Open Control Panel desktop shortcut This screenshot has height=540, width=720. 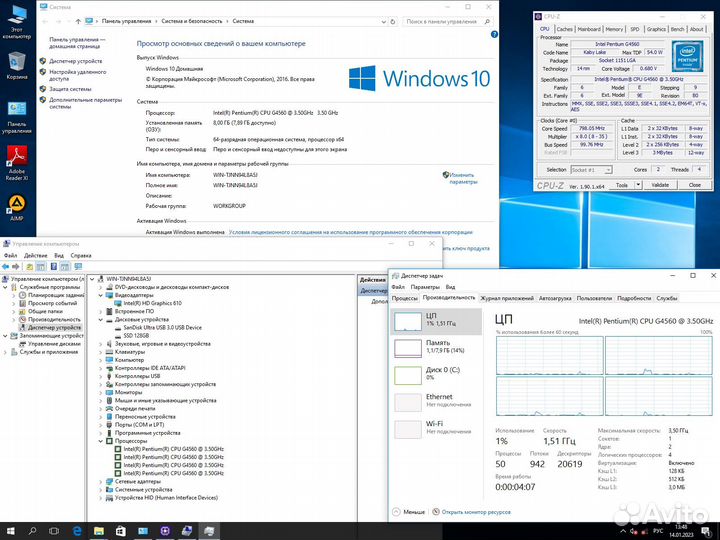(17, 118)
